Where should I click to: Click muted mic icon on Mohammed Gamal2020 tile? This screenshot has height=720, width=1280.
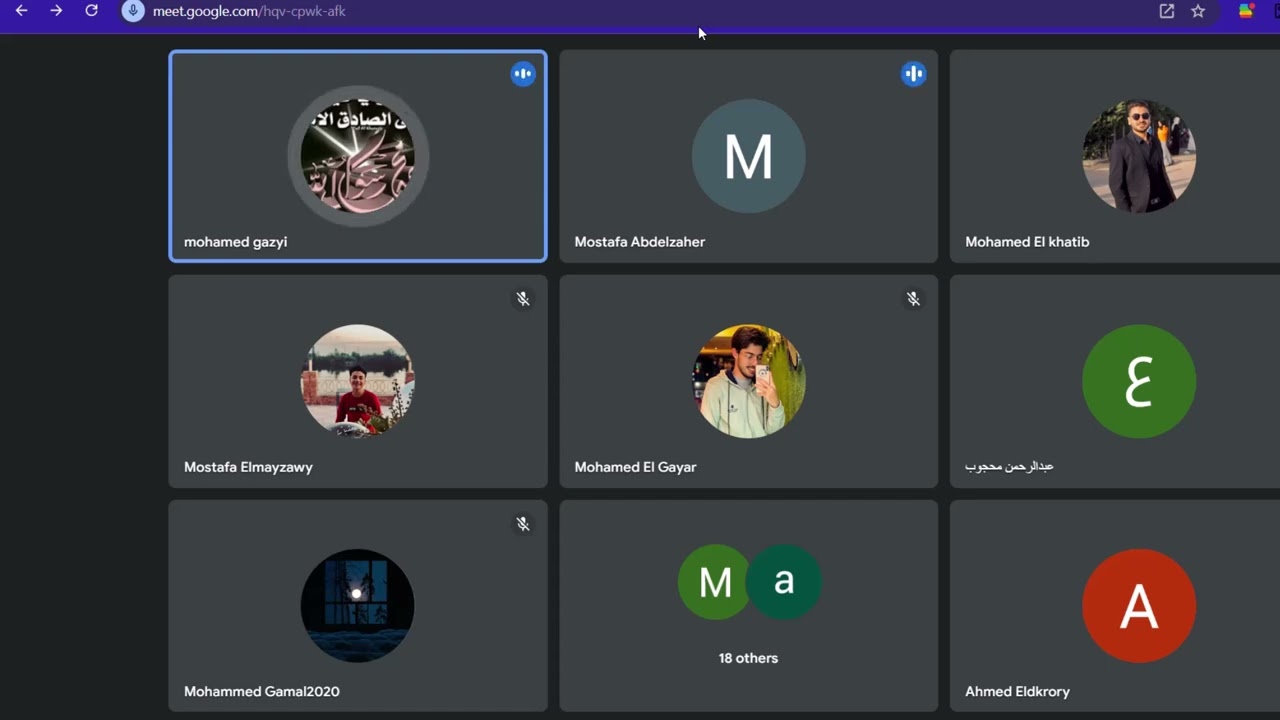pos(522,524)
